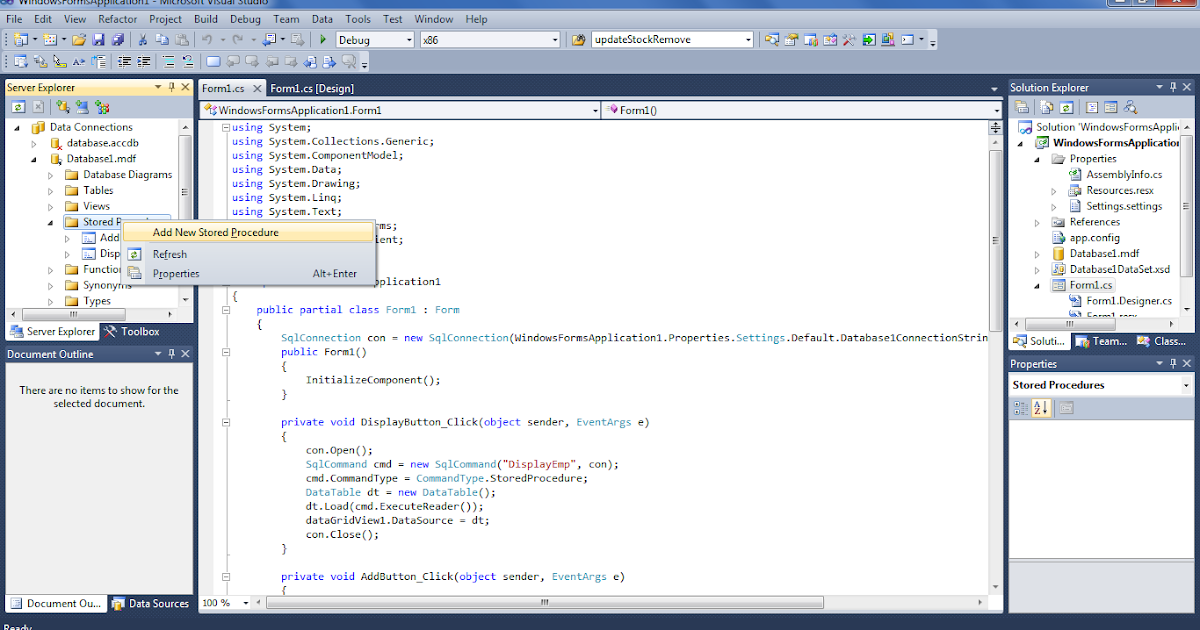Expand the Tables node in Server Explorer
Screen dimensions: 1200x630
(49, 190)
